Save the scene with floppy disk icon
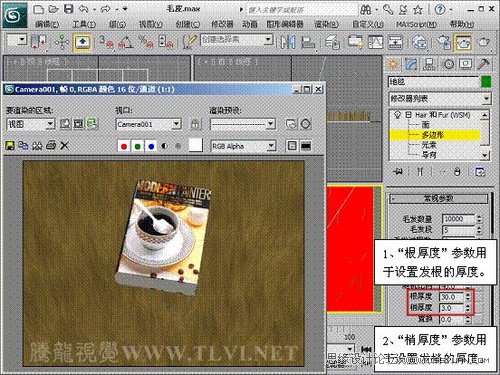The image size is (500, 375). [69, 9]
